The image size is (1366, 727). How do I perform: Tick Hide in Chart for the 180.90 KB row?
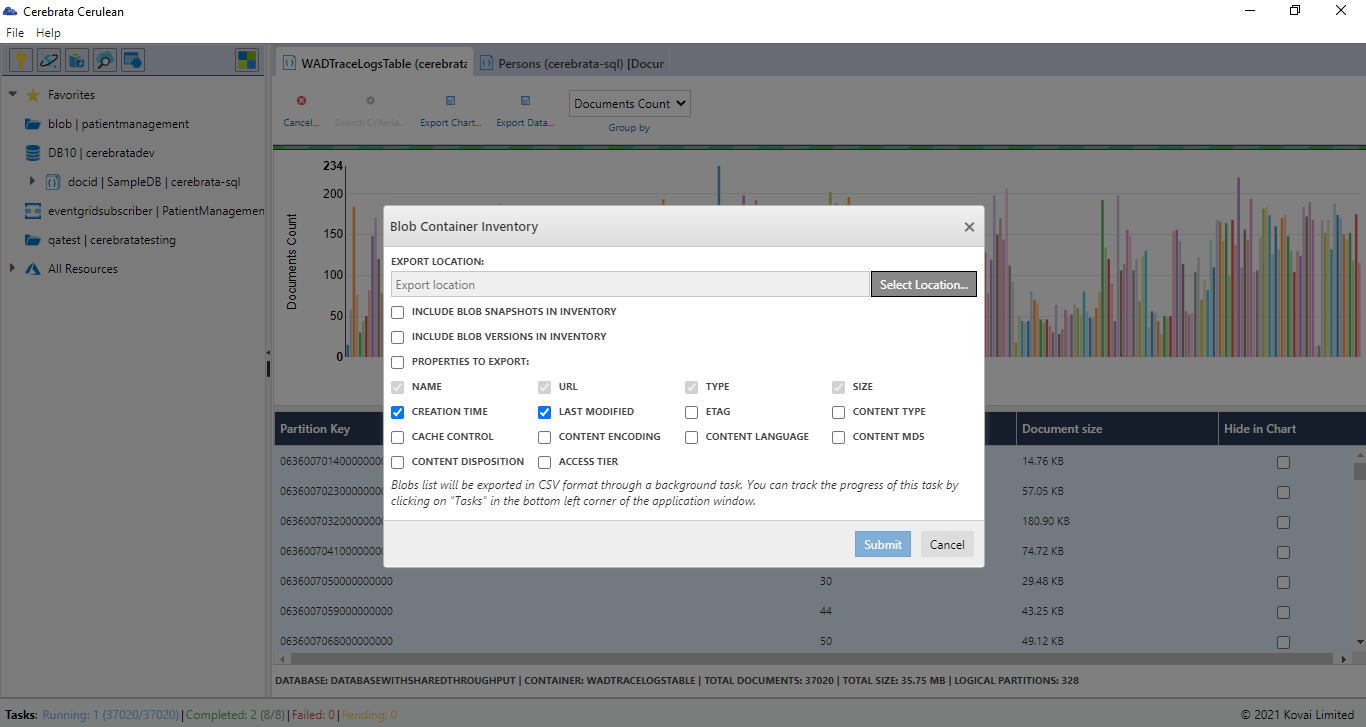[1283, 522]
